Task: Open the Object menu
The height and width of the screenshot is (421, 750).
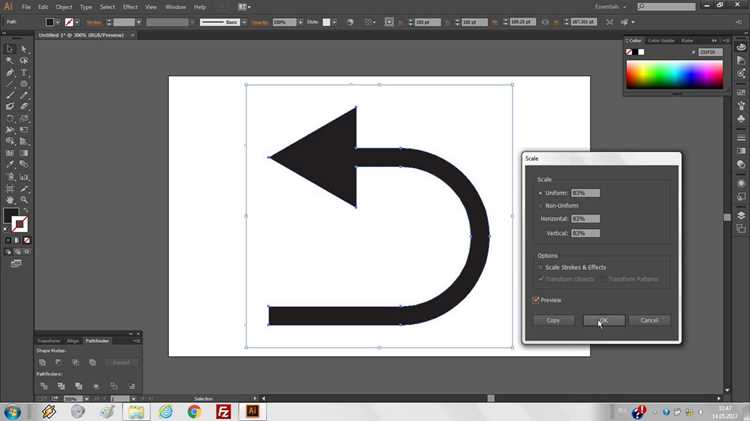Action: pyautogui.click(x=64, y=7)
